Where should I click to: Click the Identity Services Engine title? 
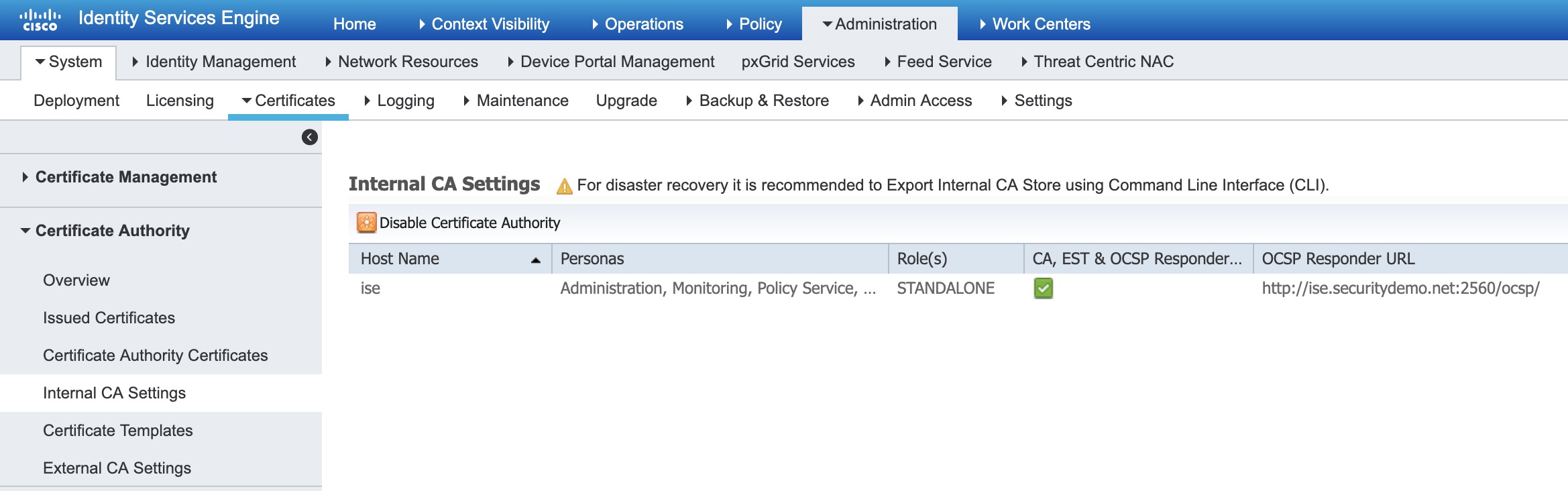click(179, 18)
